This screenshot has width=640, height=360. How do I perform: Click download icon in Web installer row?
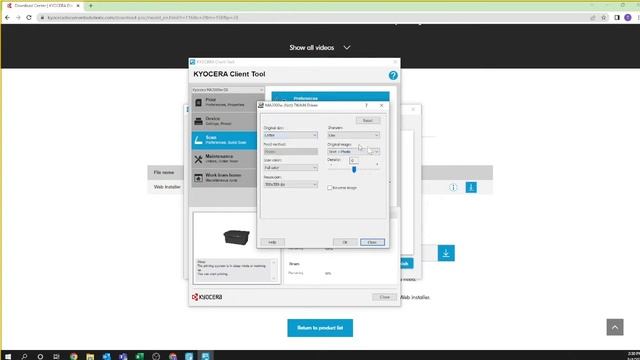pos(471,187)
